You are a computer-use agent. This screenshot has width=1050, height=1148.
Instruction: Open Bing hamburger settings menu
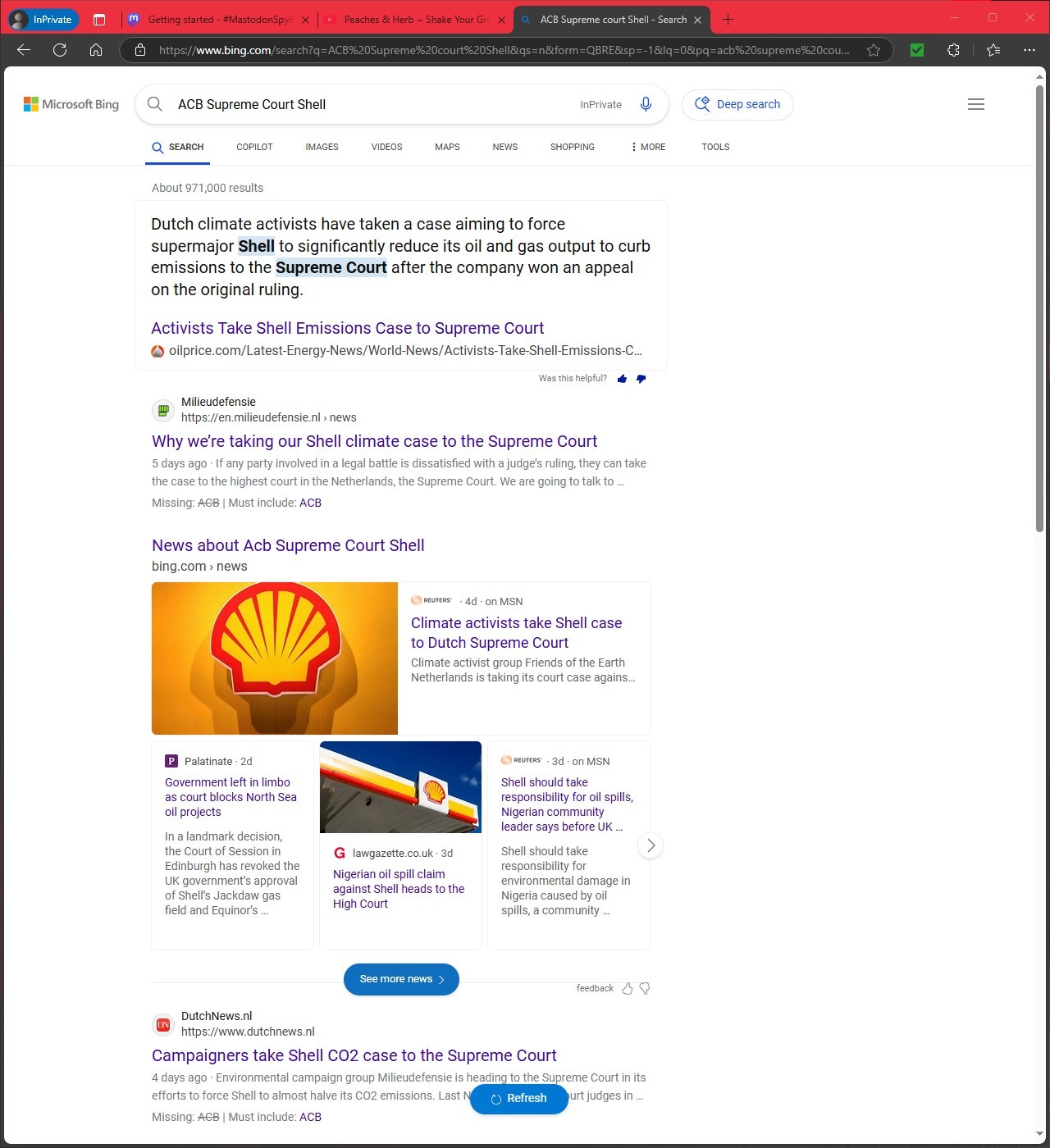pyautogui.click(x=976, y=104)
